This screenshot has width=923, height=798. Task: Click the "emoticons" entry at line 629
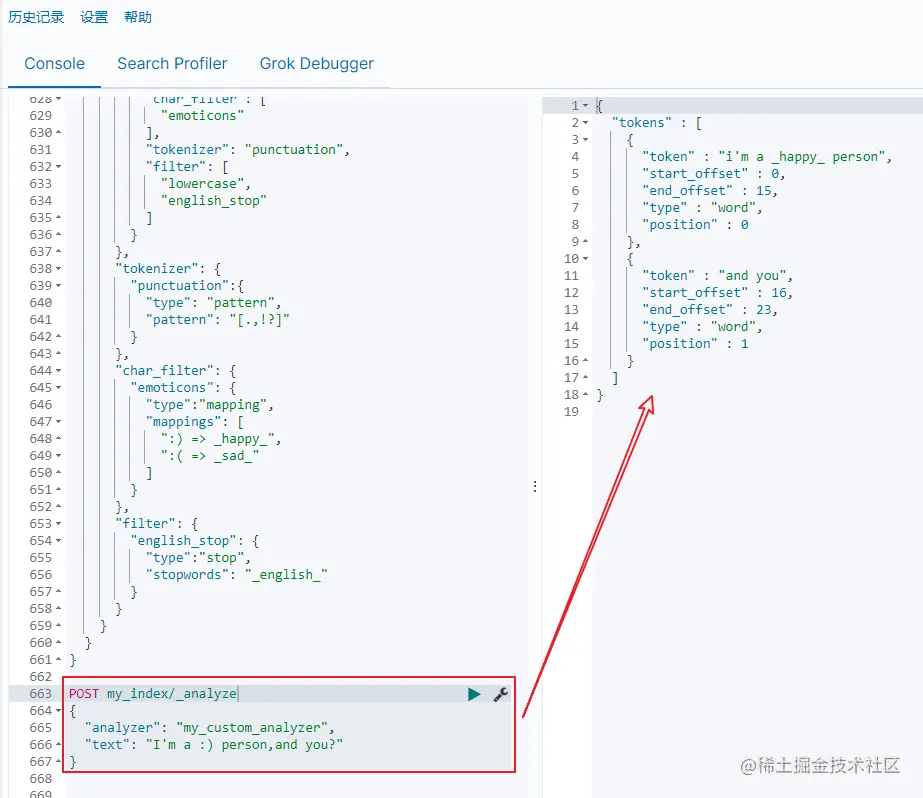202,116
